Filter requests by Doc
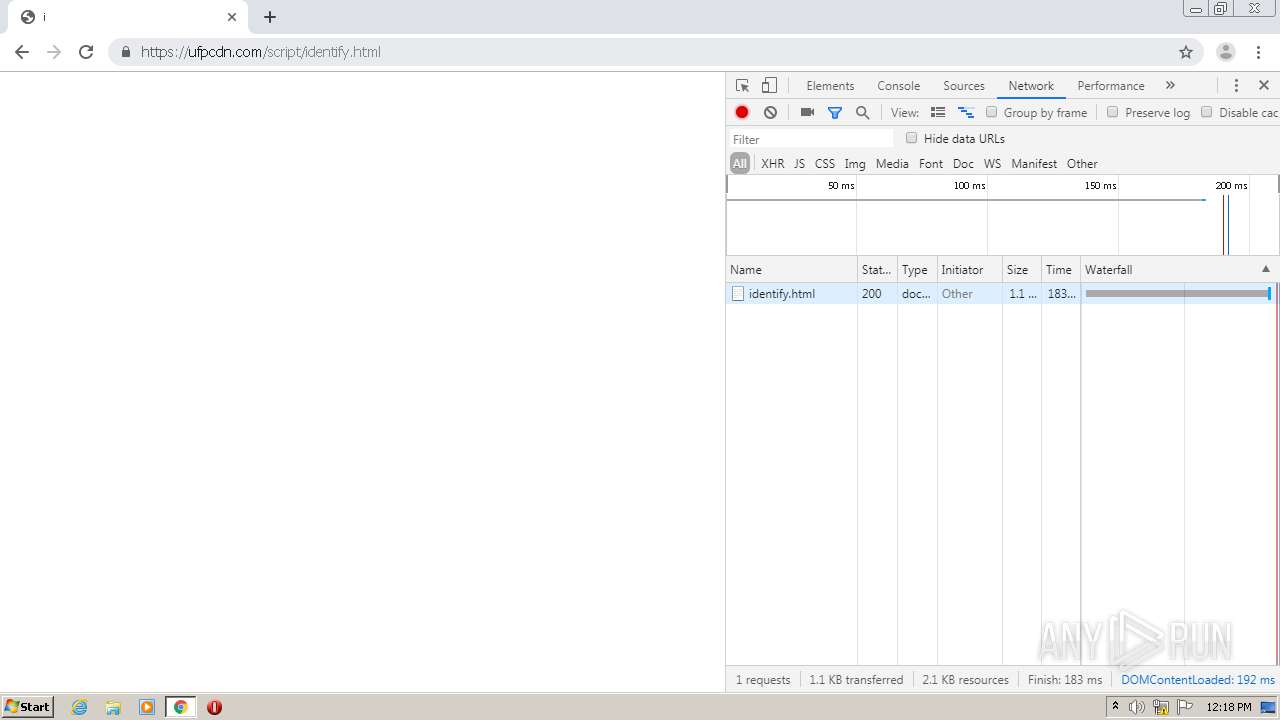 pyautogui.click(x=963, y=163)
